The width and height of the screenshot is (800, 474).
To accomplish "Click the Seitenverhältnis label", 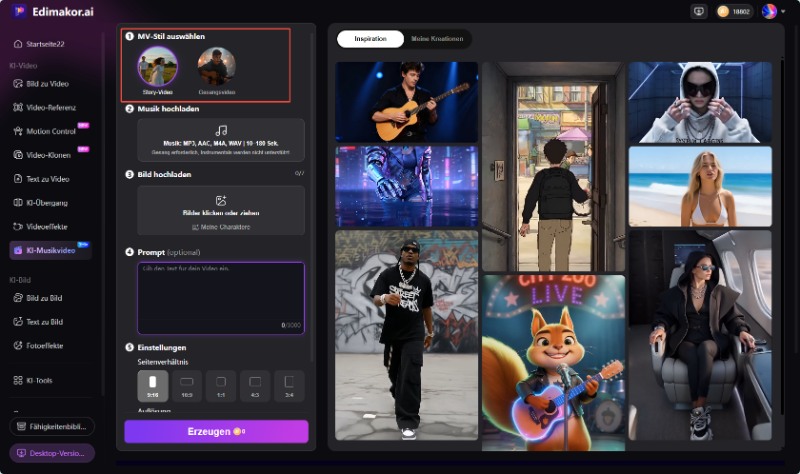I will tap(163, 362).
